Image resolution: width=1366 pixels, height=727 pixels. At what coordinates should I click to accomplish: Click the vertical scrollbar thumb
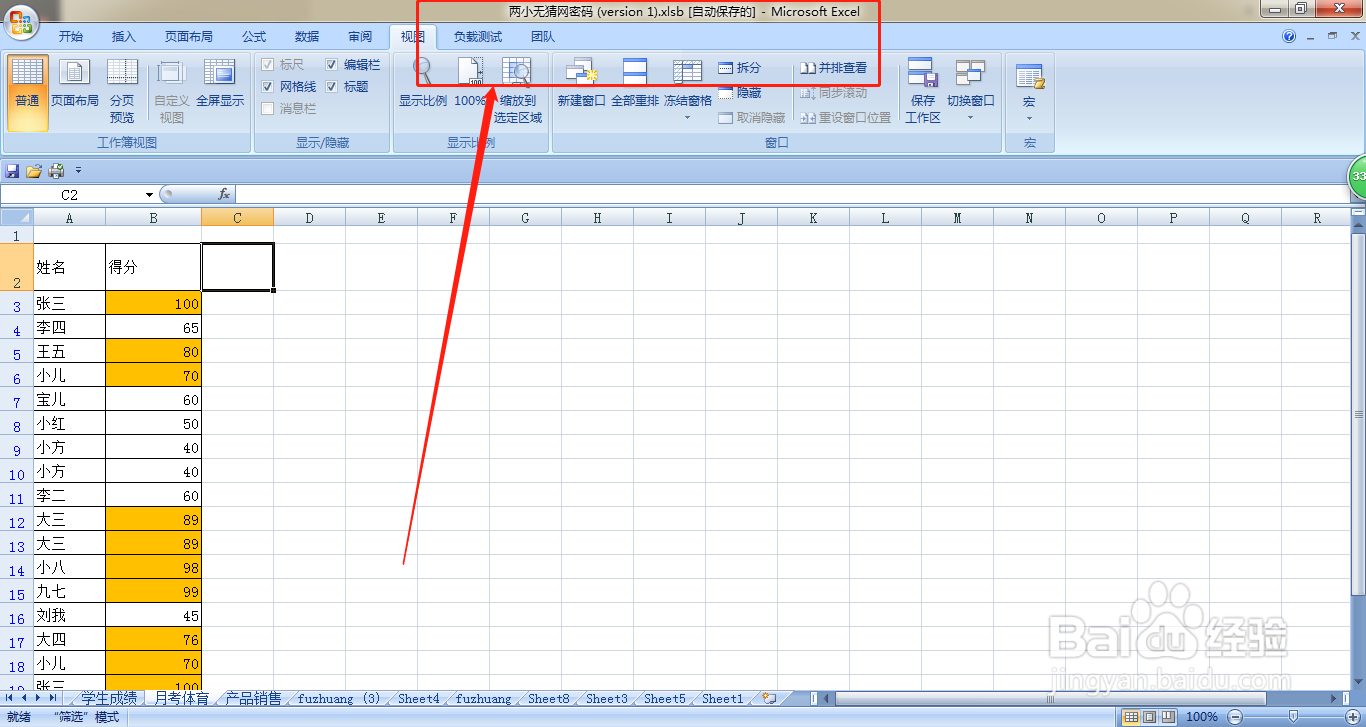(1358, 413)
